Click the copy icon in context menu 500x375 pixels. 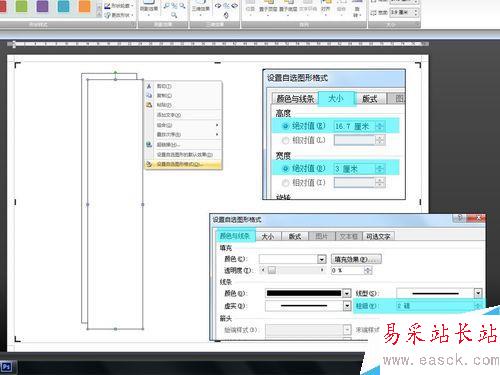tap(149, 96)
